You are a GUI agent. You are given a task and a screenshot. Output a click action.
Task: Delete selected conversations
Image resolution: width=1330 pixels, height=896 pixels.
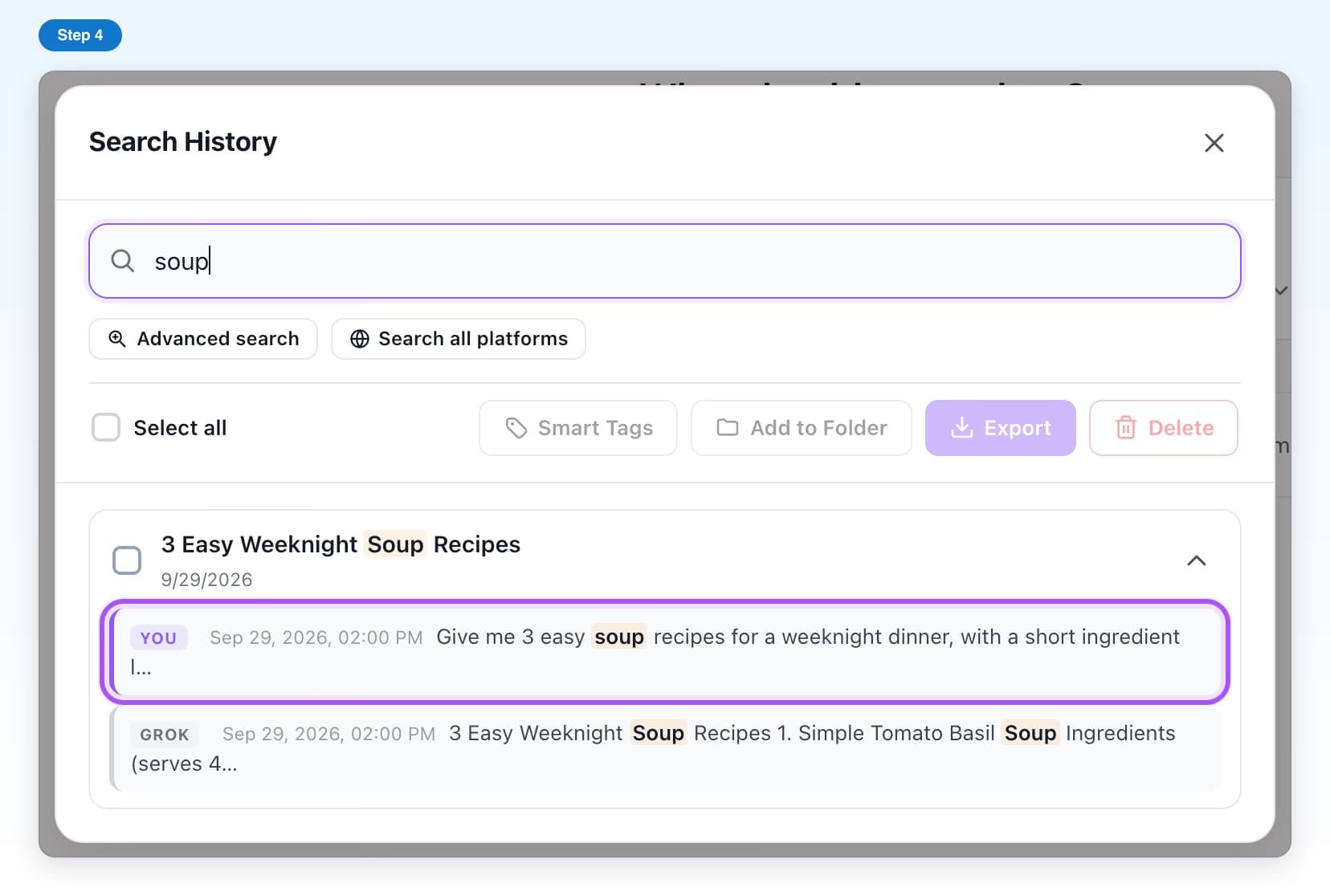point(1163,428)
